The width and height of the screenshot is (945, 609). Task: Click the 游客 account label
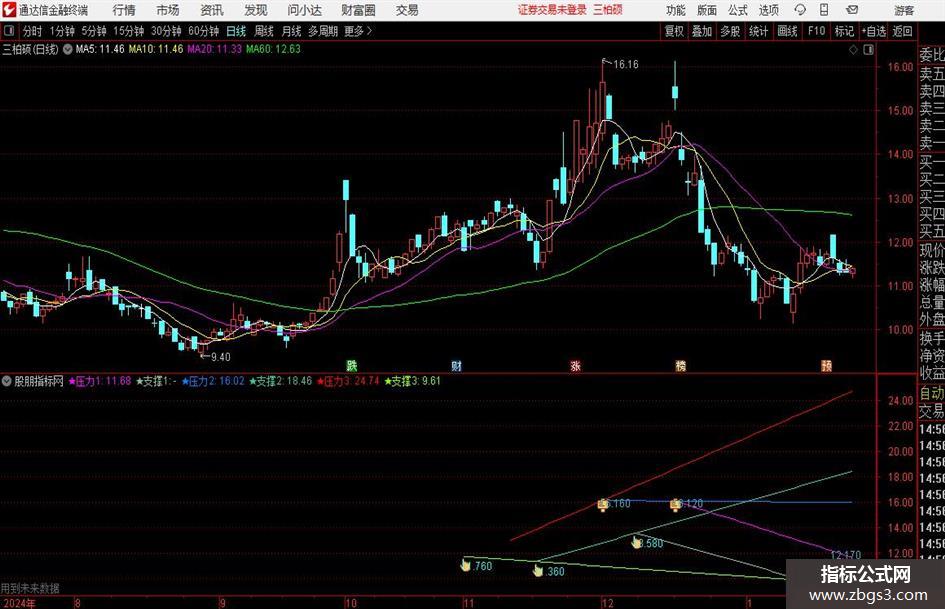pyautogui.click(x=904, y=10)
